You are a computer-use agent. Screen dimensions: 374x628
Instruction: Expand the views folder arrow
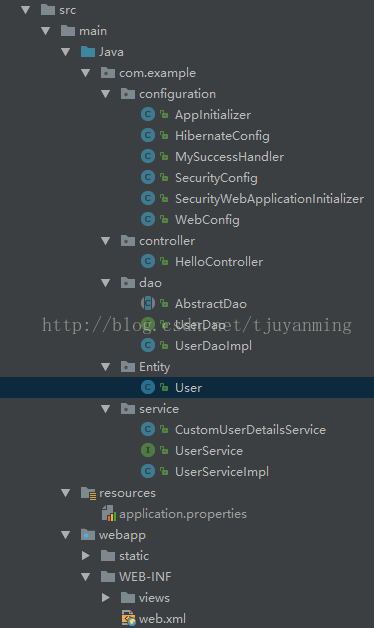coord(106,598)
